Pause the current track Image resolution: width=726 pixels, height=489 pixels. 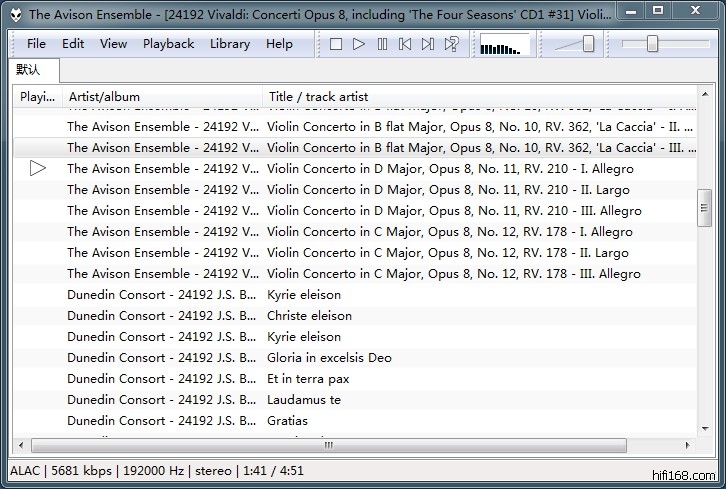tap(382, 44)
